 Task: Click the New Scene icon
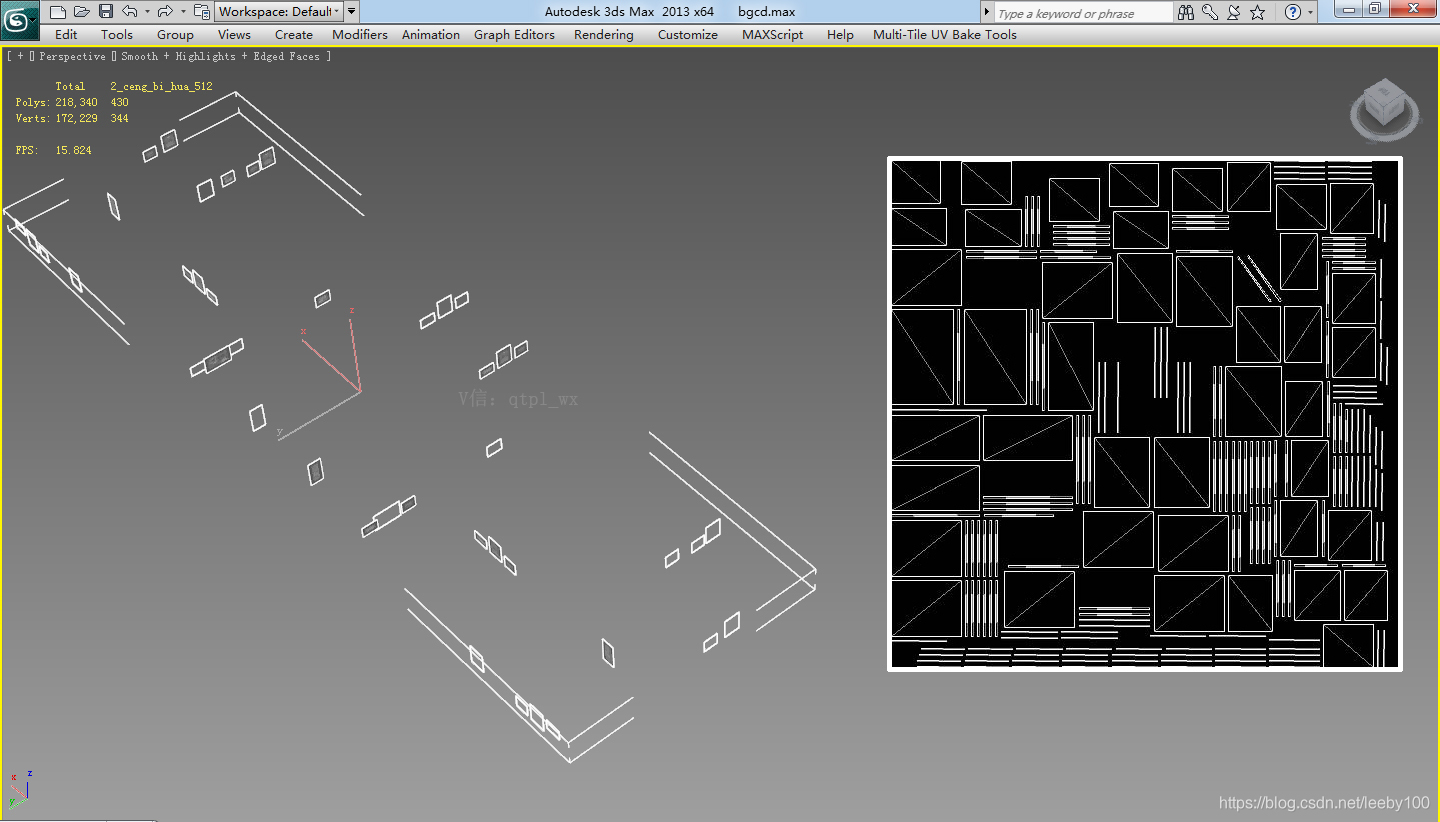[x=57, y=12]
